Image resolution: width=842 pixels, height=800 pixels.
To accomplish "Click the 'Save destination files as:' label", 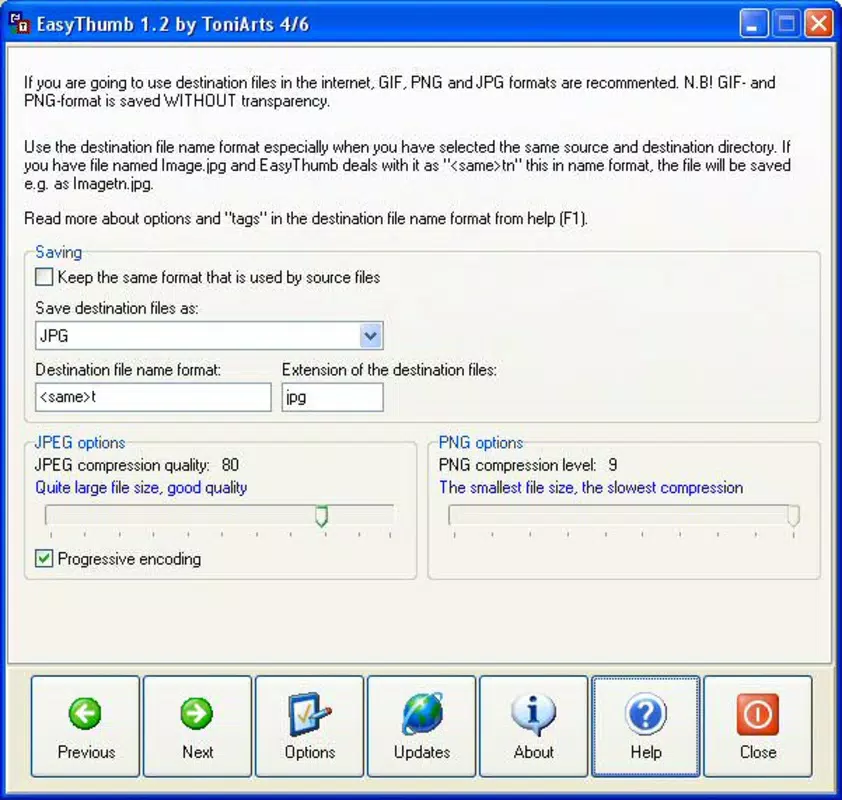I will [117, 308].
